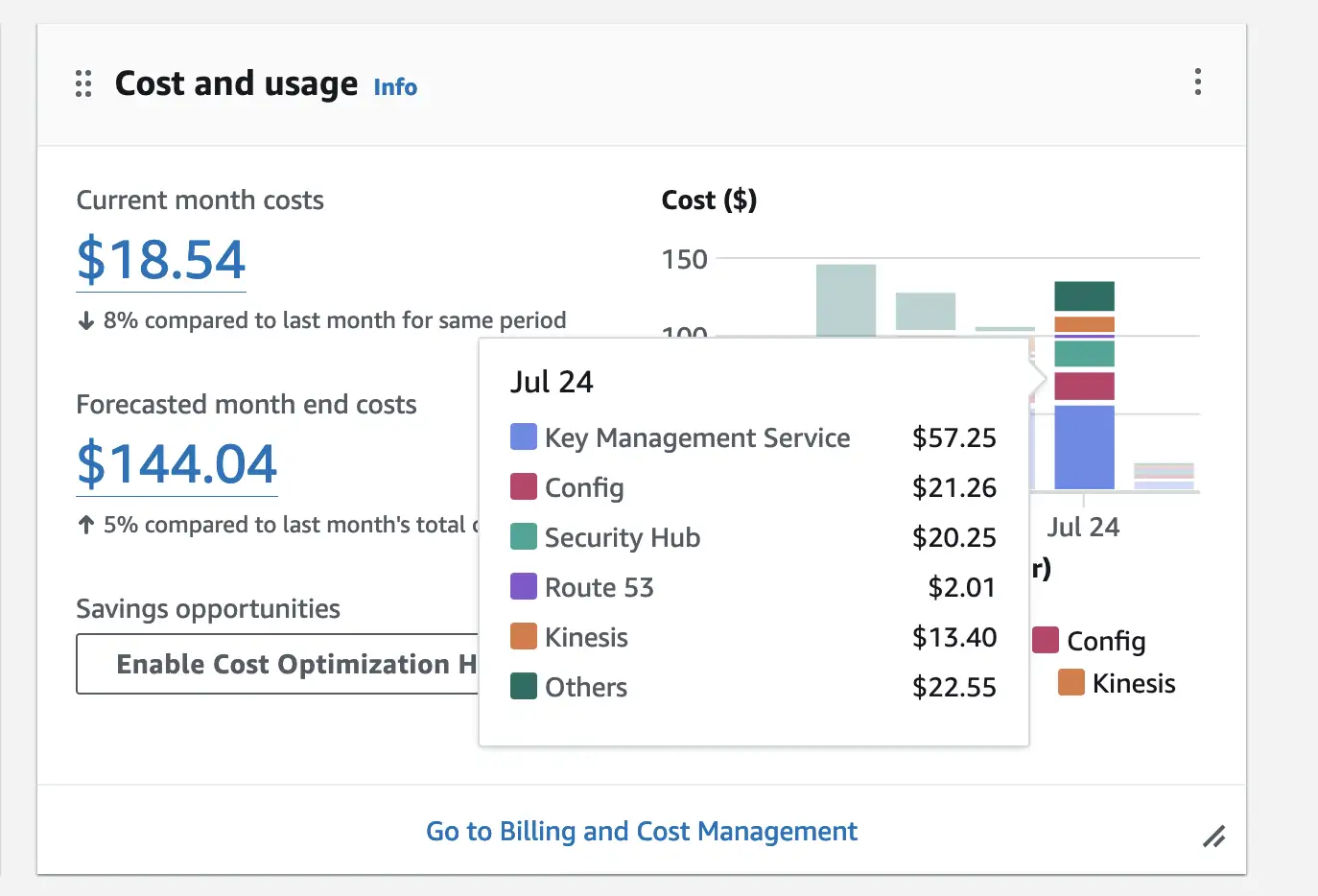The width and height of the screenshot is (1318, 896).
Task: Click the Current month costs label
Action: point(200,200)
